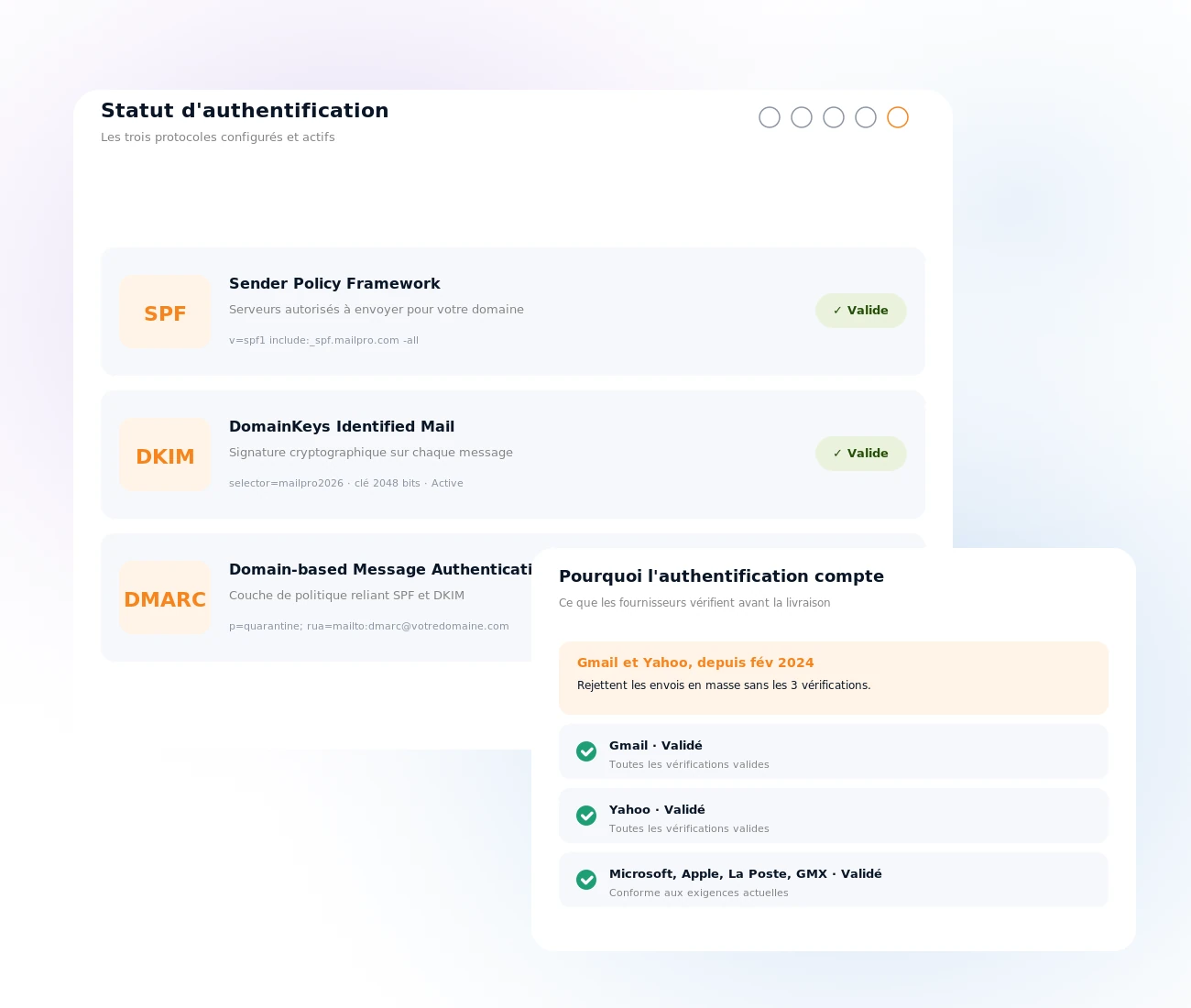Screen dimensions: 1191x1008
Task: Select the second step indicator circle
Action: coord(802,117)
